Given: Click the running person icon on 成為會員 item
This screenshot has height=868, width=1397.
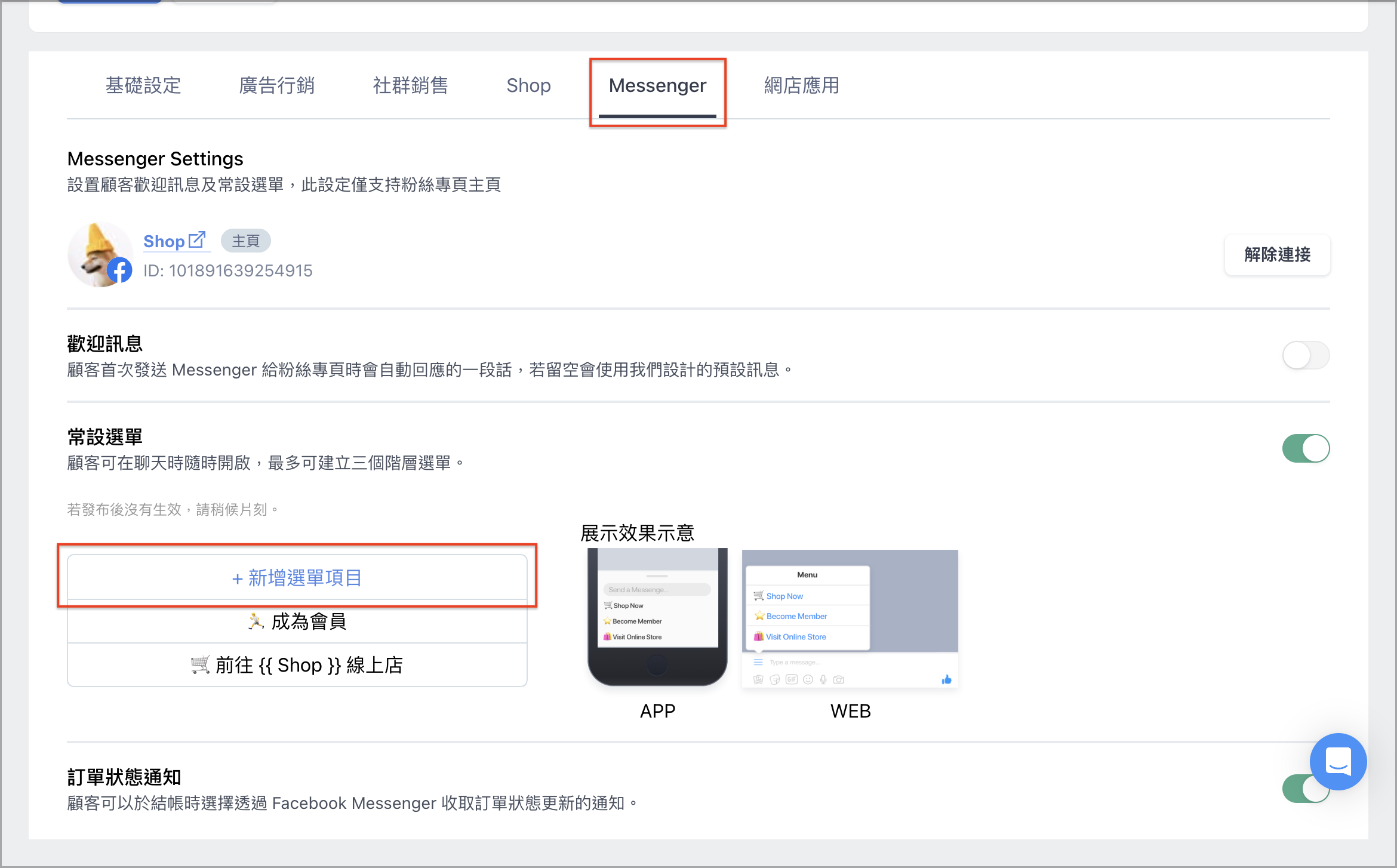Looking at the screenshot, I should coord(256,621).
